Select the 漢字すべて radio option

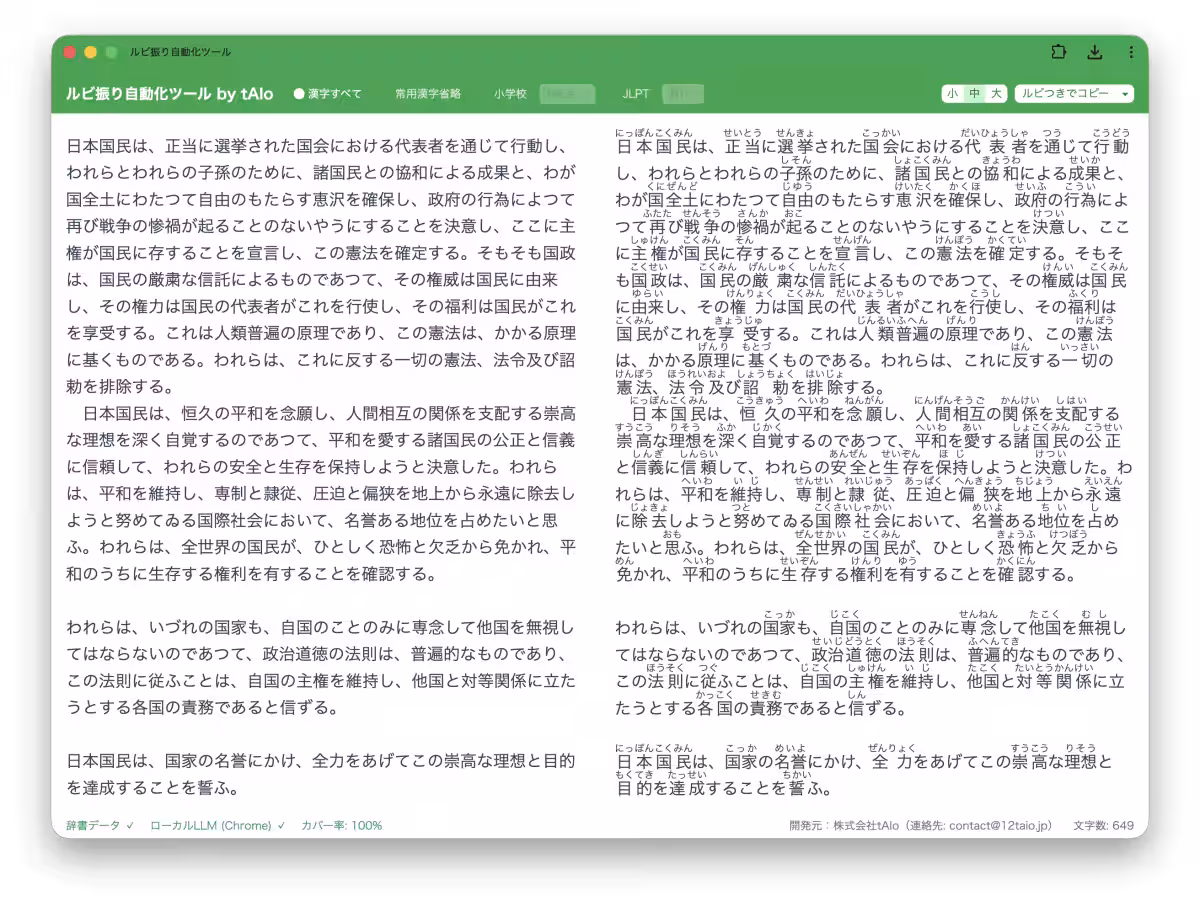pyautogui.click(x=327, y=94)
